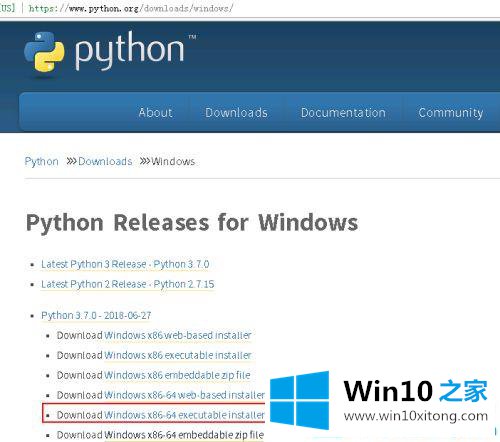Select the Windows breadcrumb text
This screenshot has width=500, height=442.
pyautogui.click(x=173, y=161)
